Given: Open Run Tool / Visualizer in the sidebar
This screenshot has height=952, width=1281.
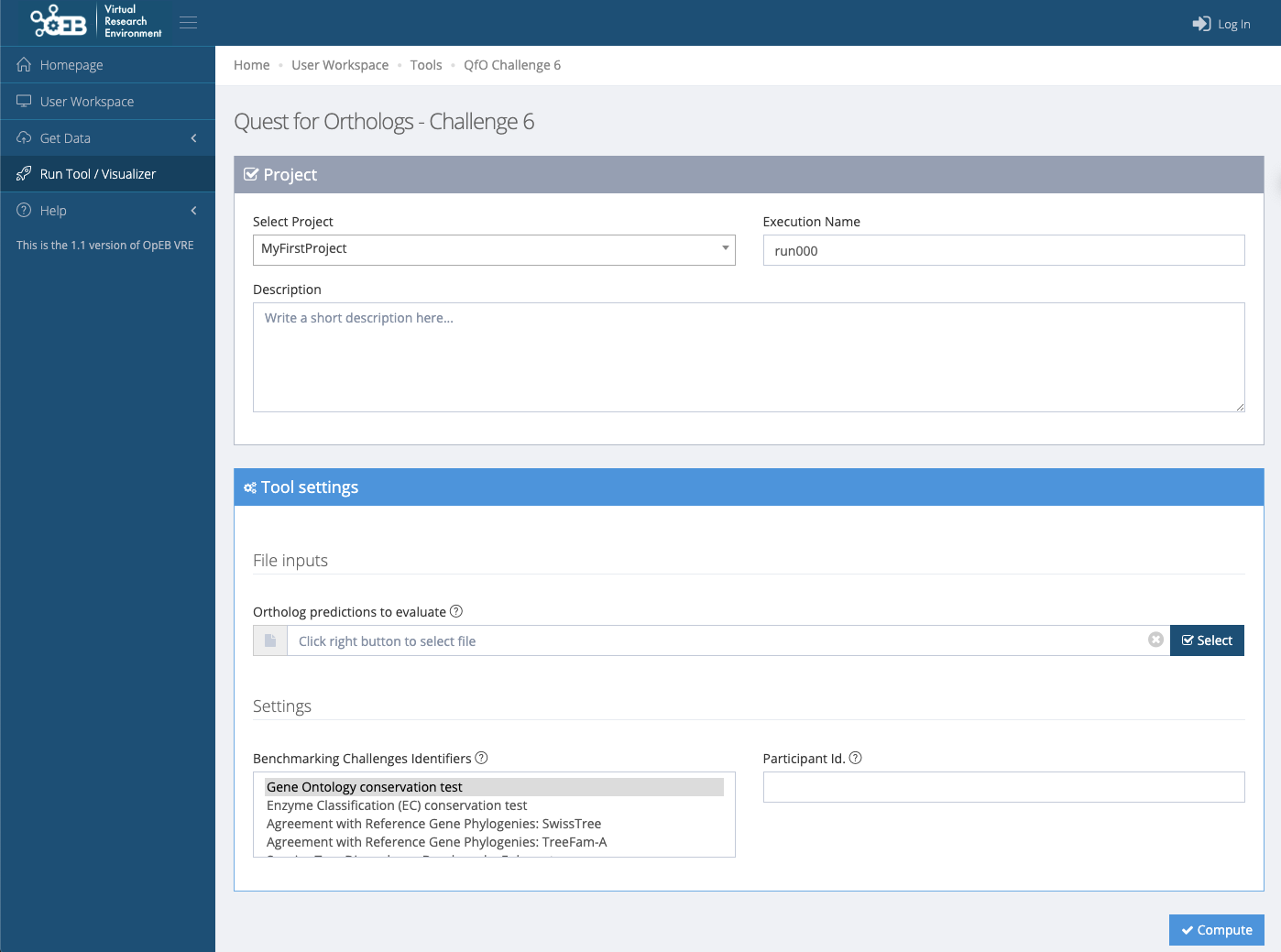Looking at the screenshot, I should (x=108, y=174).
